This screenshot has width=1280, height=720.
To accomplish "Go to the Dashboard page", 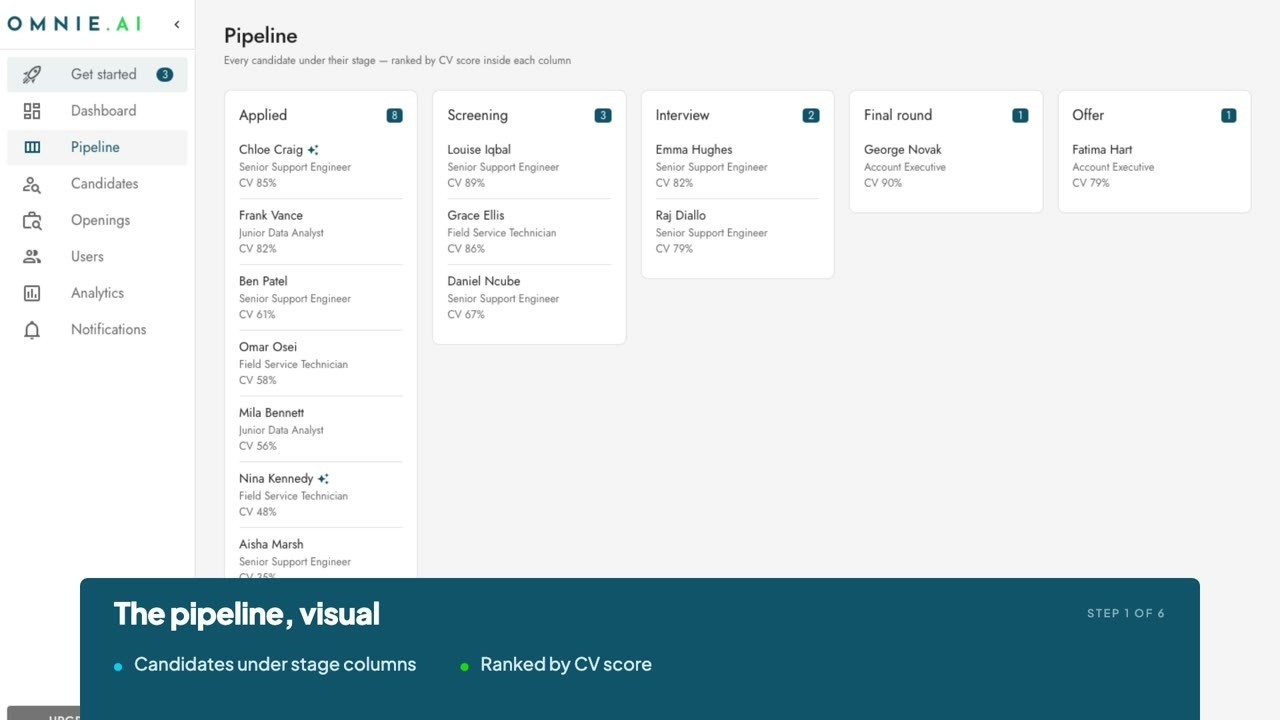I will click(97, 111).
